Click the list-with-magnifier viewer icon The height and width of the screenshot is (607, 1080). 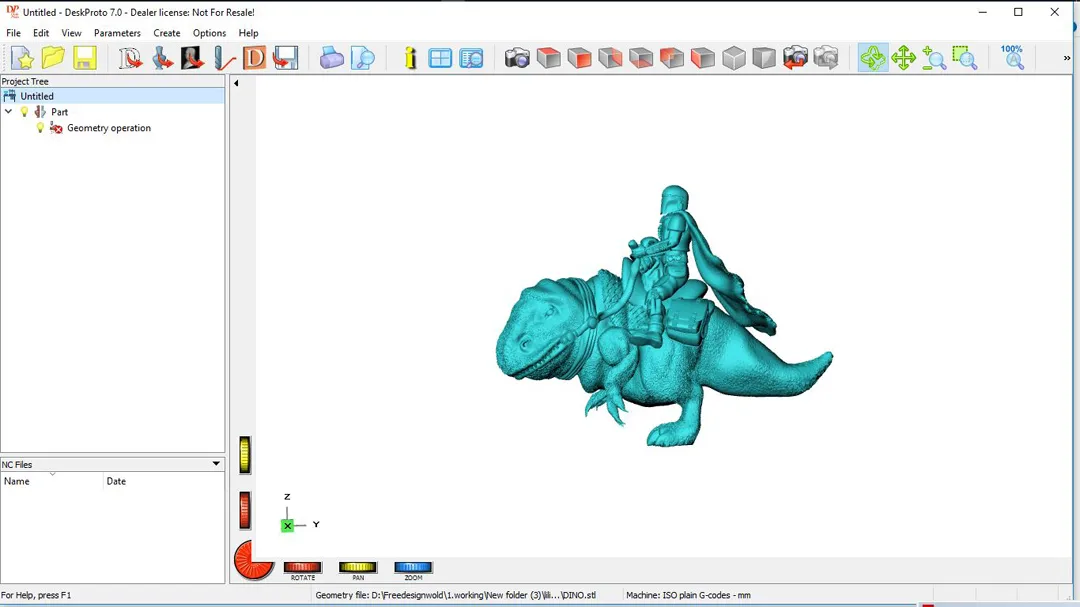472,58
